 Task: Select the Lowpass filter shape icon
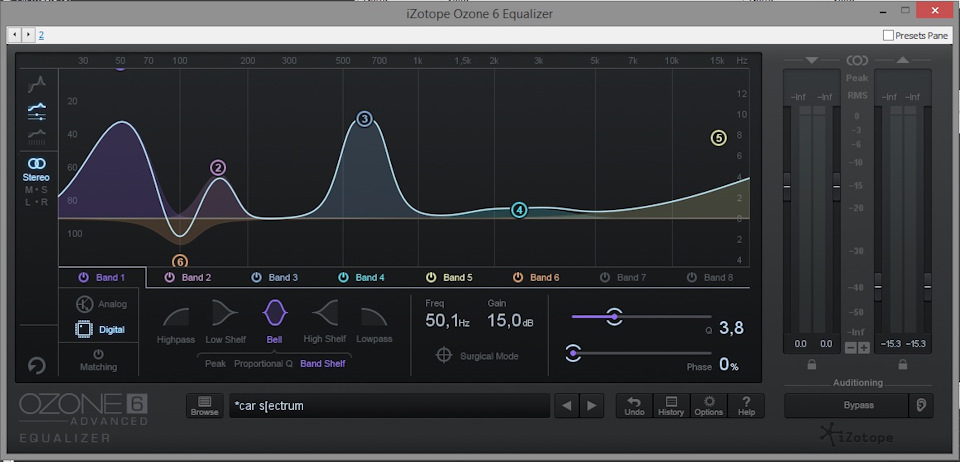point(374,317)
